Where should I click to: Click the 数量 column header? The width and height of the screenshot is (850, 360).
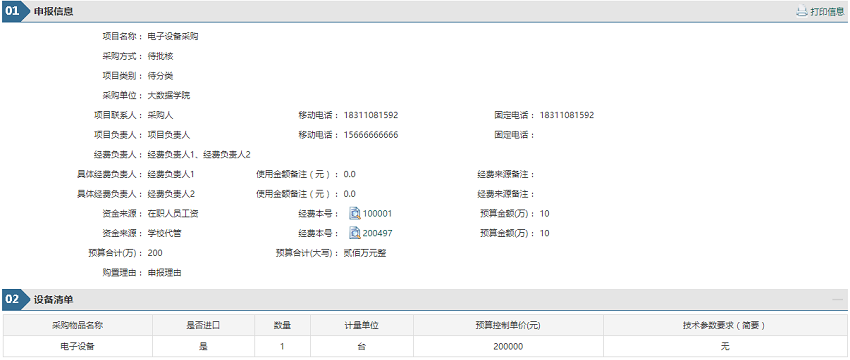[x=282, y=325]
